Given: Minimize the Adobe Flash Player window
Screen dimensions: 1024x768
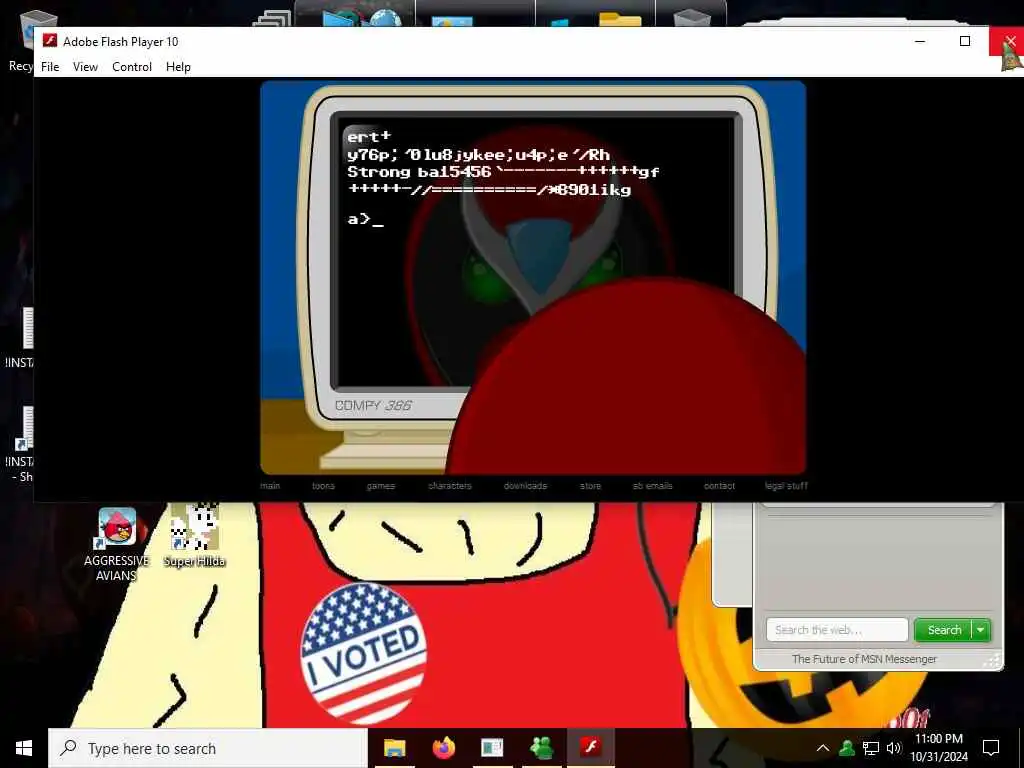Looking at the screenshot, I should pos(920,41).
